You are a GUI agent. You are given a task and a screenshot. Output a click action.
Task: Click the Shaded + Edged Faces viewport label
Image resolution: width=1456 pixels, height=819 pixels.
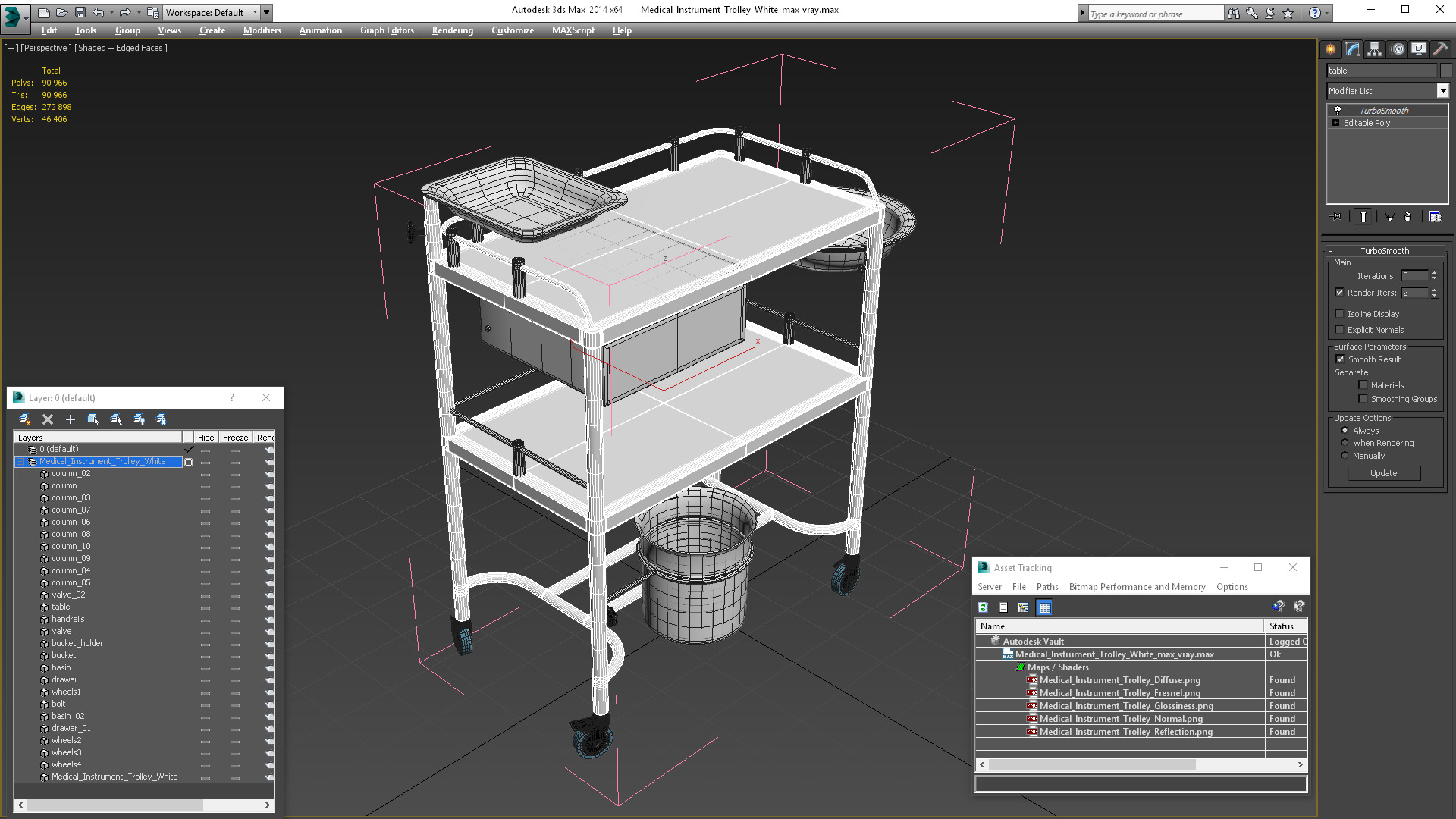121,48
